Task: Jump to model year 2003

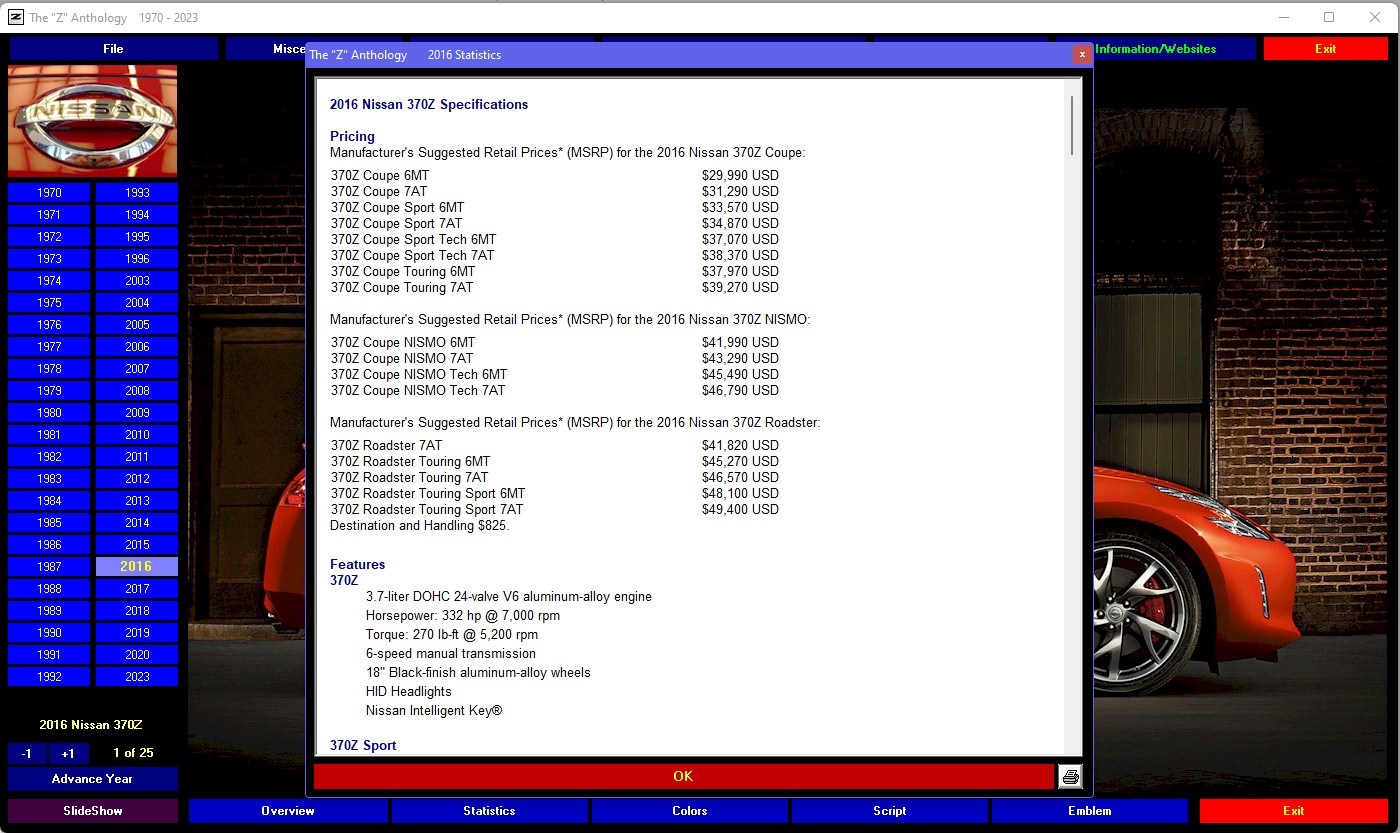Action: tap(137, 281)
